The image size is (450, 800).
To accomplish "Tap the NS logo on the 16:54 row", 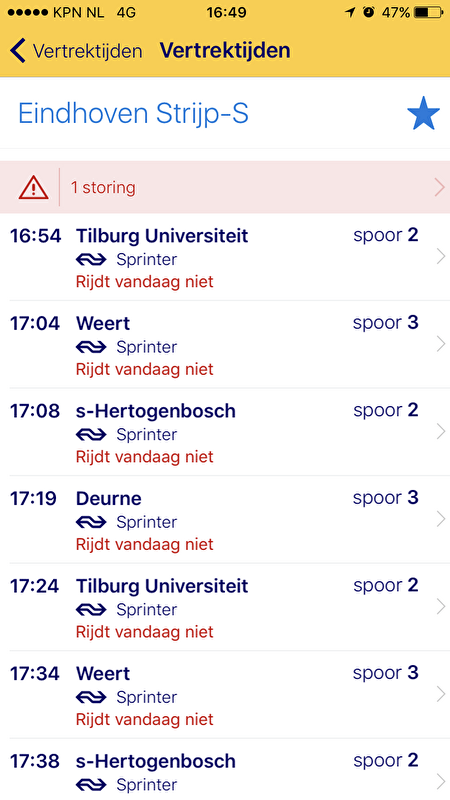I will 91,260.
